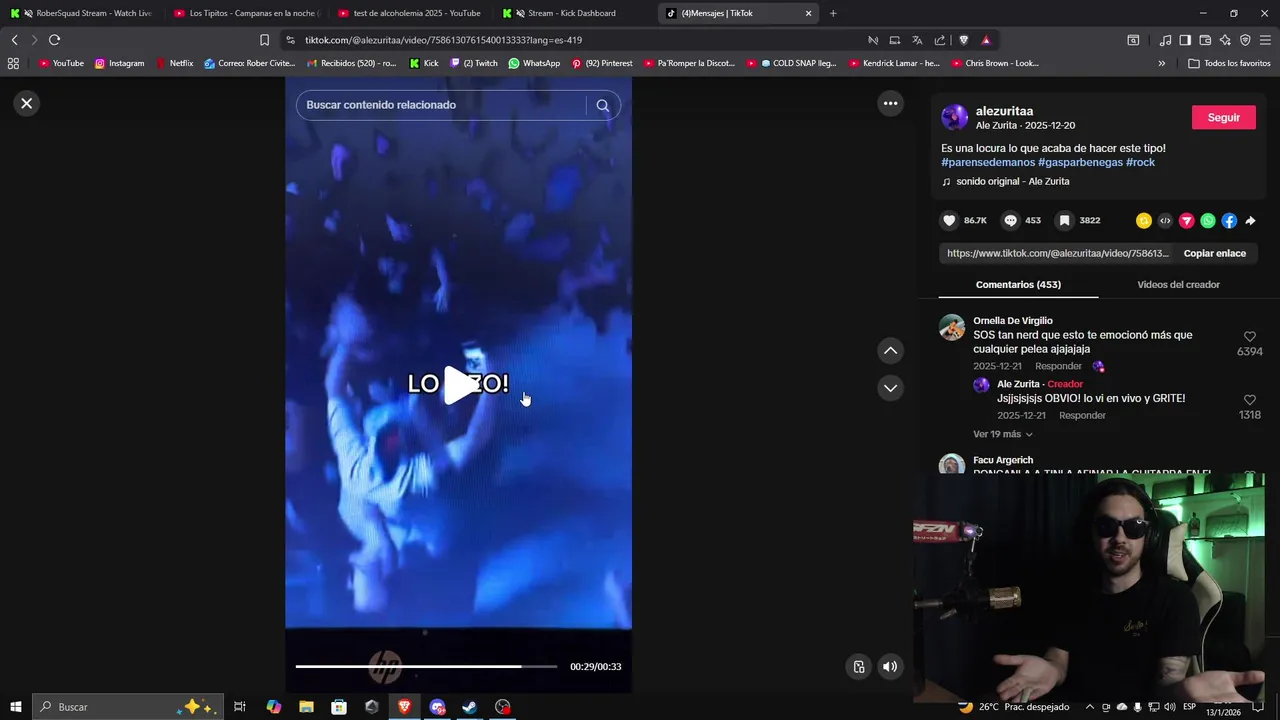The height and width of the screenshot is (720, 1280).
Task: Open Steam from the taskbar
Action: coord(469,707)
